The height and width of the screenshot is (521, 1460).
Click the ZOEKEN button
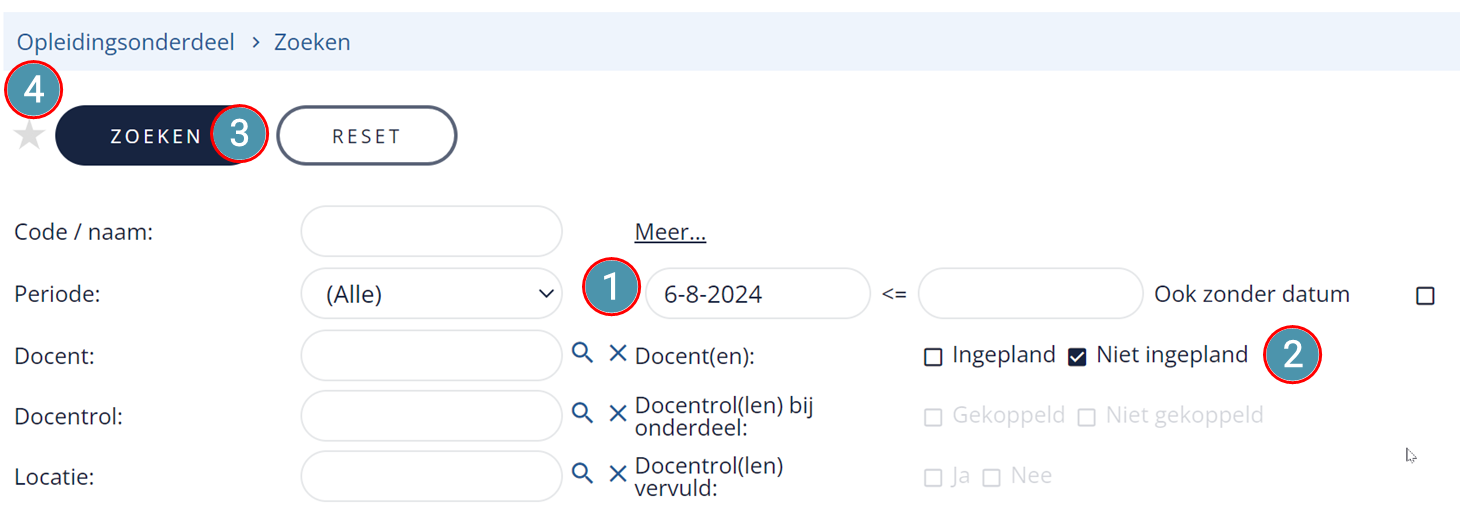click(156, 136)
